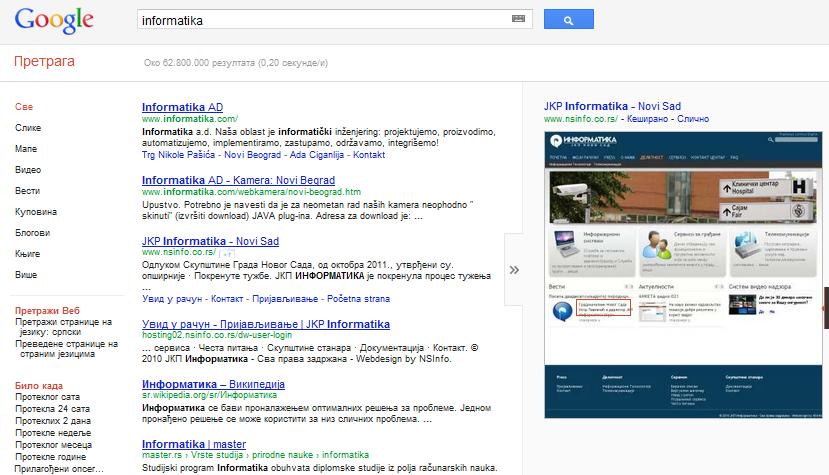The height and width of the screenshot is (475, 829).
Task: Open Informatika AD - Kamera: Novi Begrad result
Action: pyautogui.click(x=238, y=180)
